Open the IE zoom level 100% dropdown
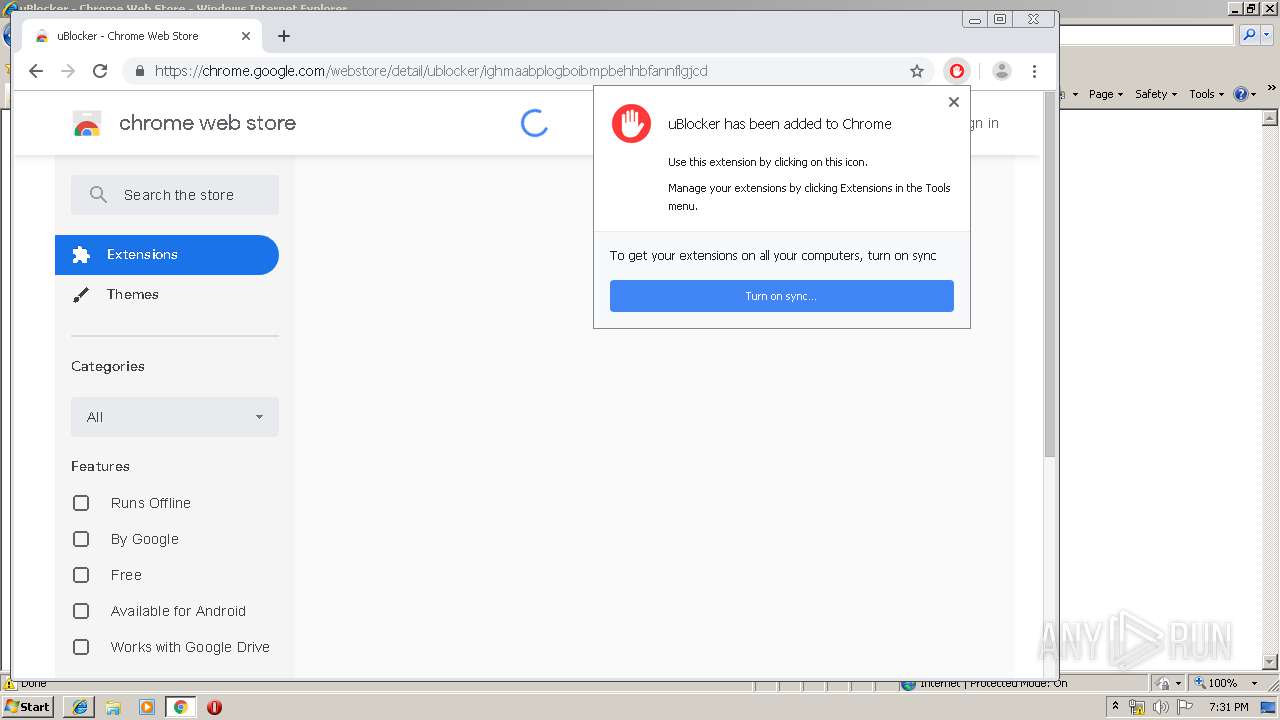Viewport: 1280px width, 720px height. [1254, 684]
